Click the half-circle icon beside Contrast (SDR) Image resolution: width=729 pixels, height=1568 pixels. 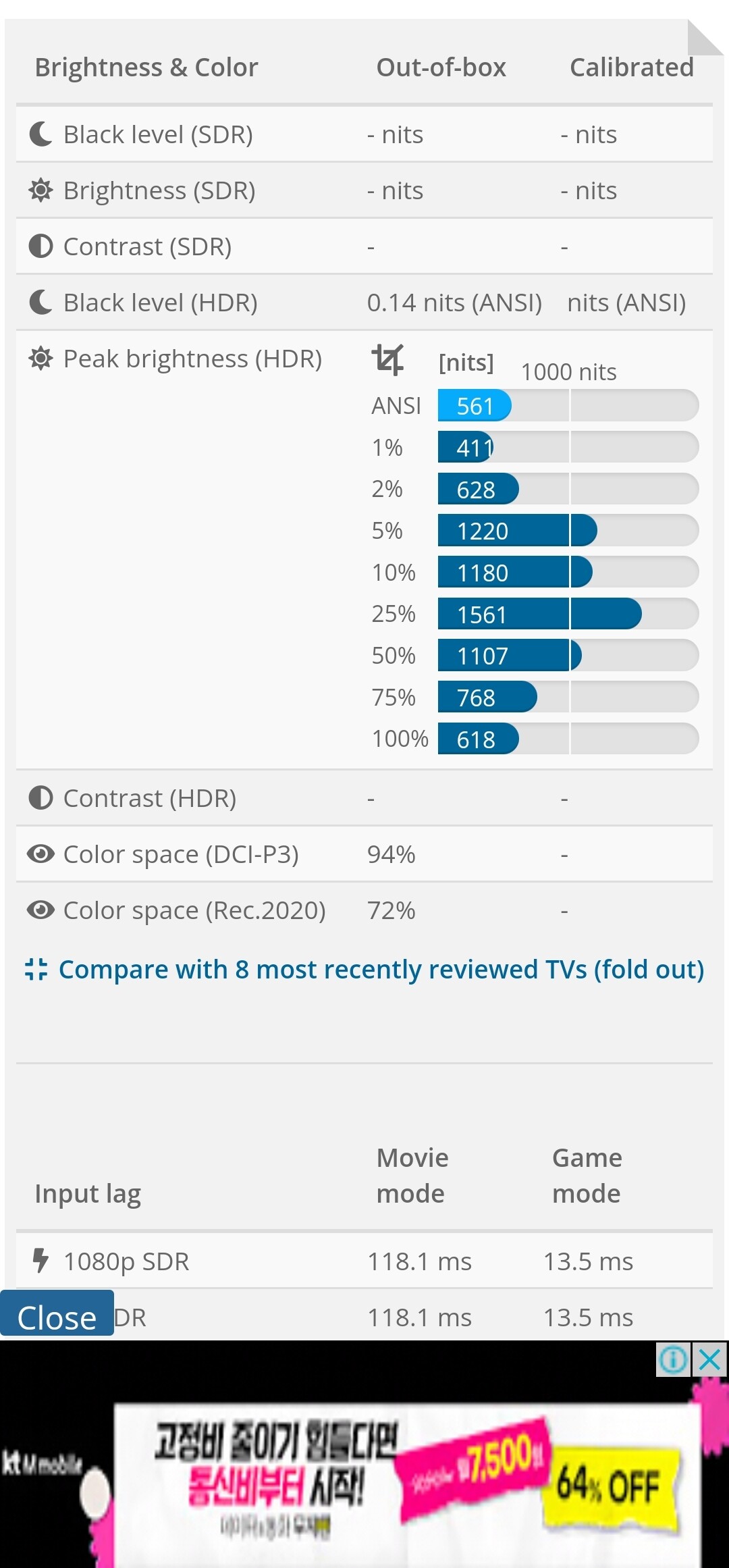pyautogui.click(x=41, y=246)
